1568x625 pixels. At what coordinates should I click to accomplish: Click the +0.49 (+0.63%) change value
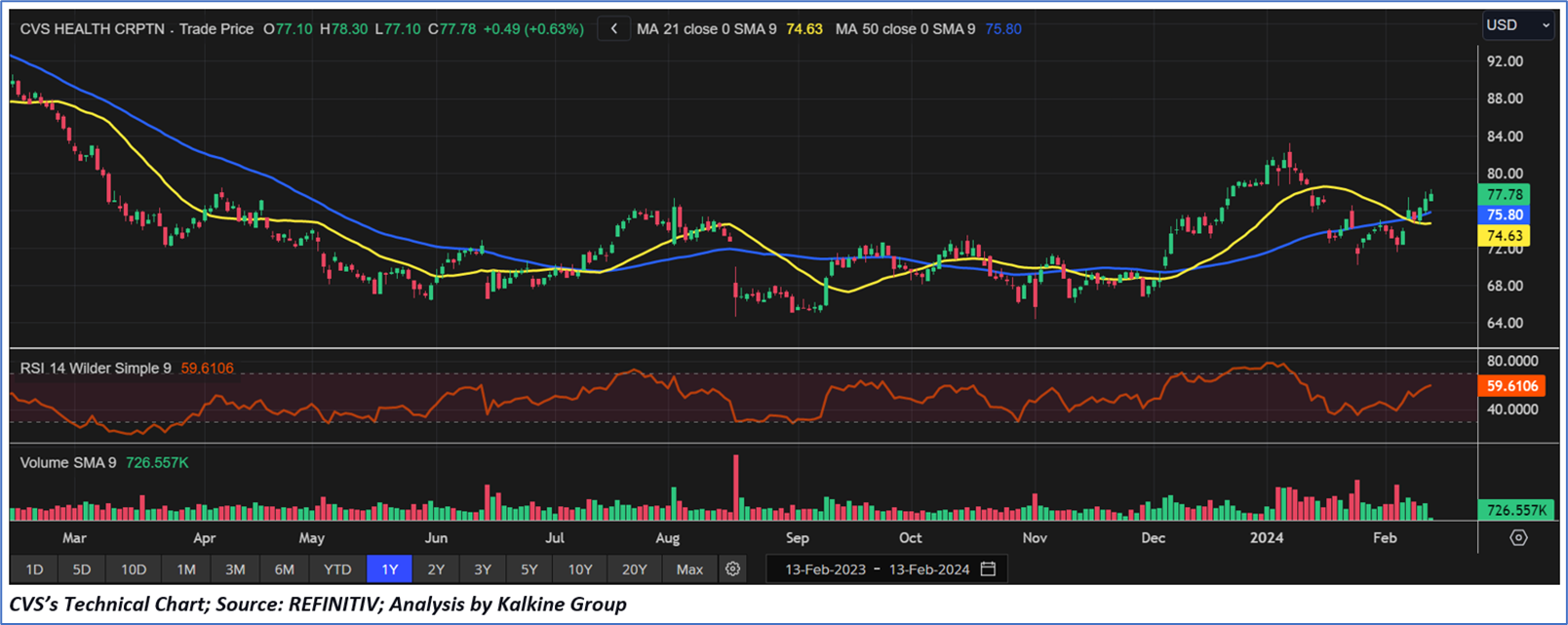coord(533,29)
